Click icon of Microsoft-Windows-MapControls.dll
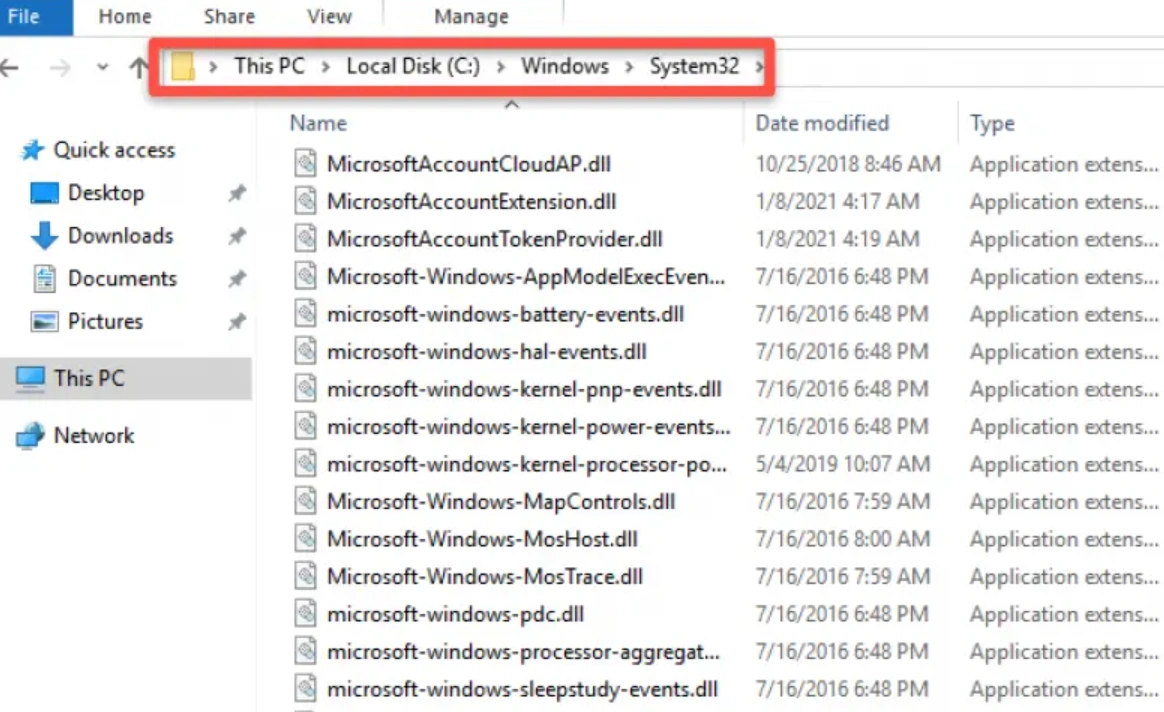Screen dimensions: 1164x712 [x=305, y=500]
